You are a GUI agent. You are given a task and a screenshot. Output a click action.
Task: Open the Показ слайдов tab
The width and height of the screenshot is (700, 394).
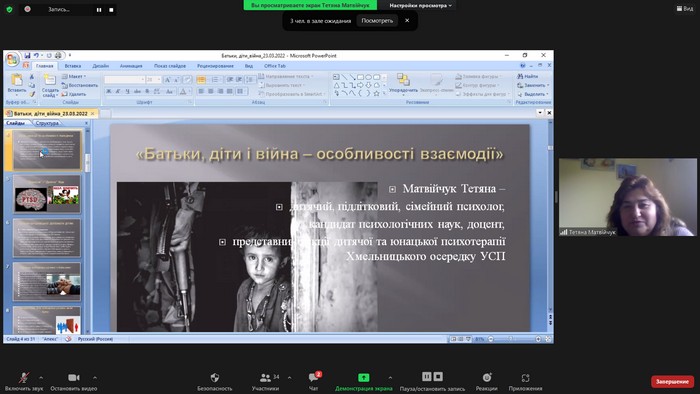point(170,66)
